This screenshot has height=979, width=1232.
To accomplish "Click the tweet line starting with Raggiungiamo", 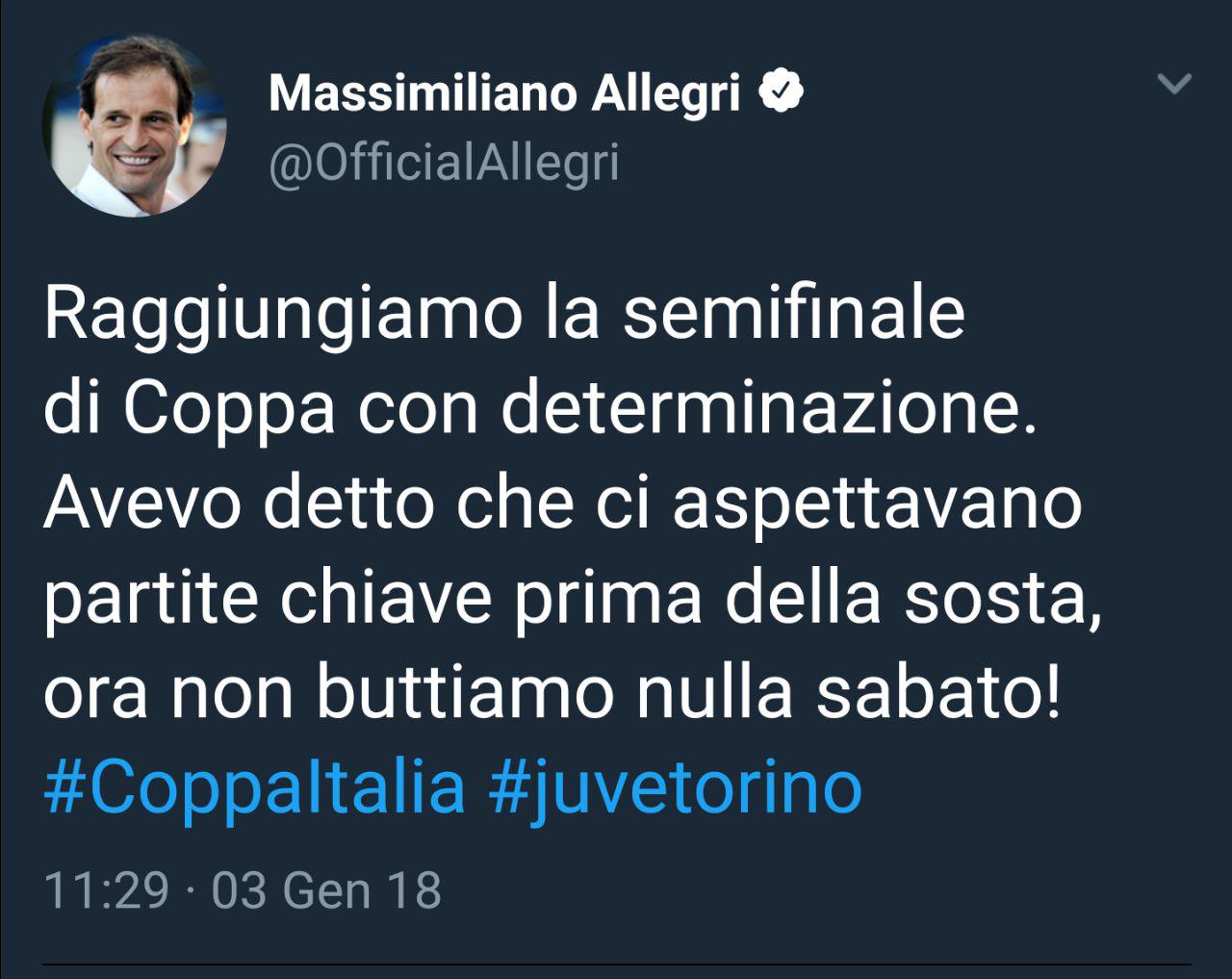I will [503, 314].
